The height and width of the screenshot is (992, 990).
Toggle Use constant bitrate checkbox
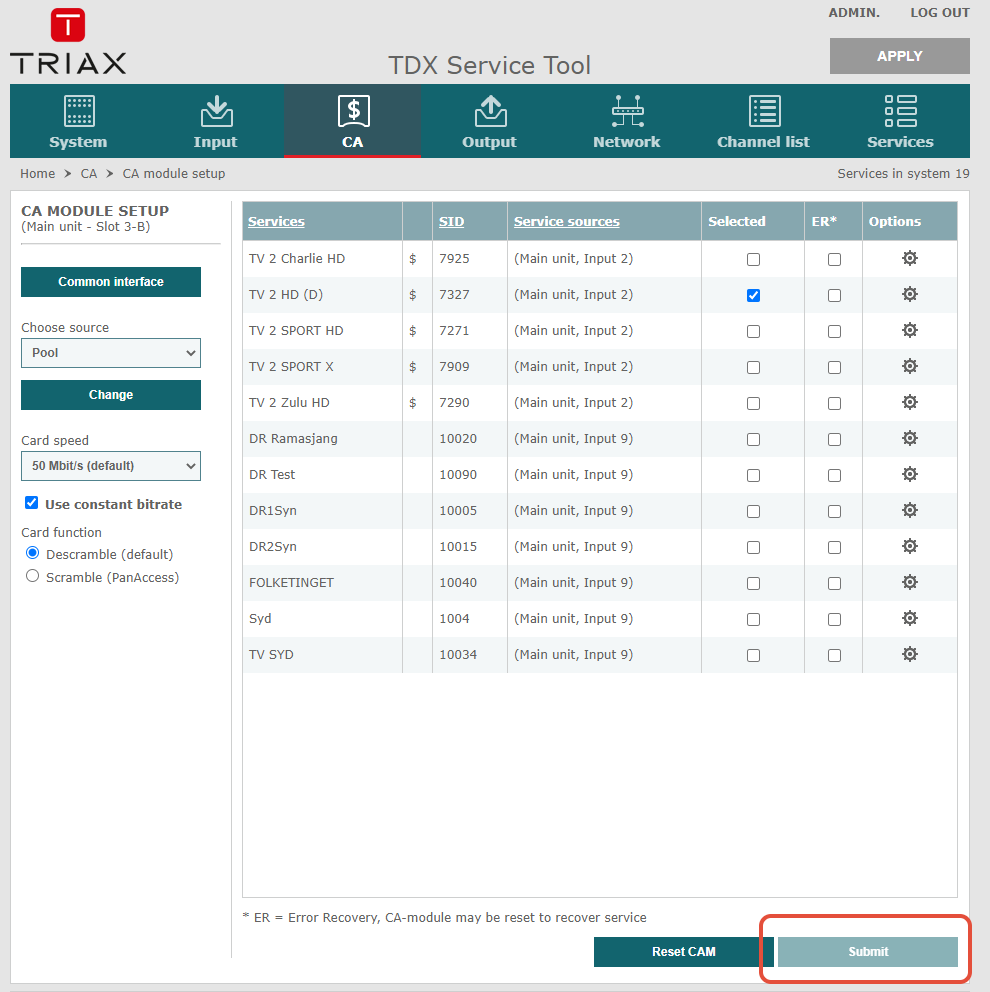pyautogui.click(x=31, y=503)
